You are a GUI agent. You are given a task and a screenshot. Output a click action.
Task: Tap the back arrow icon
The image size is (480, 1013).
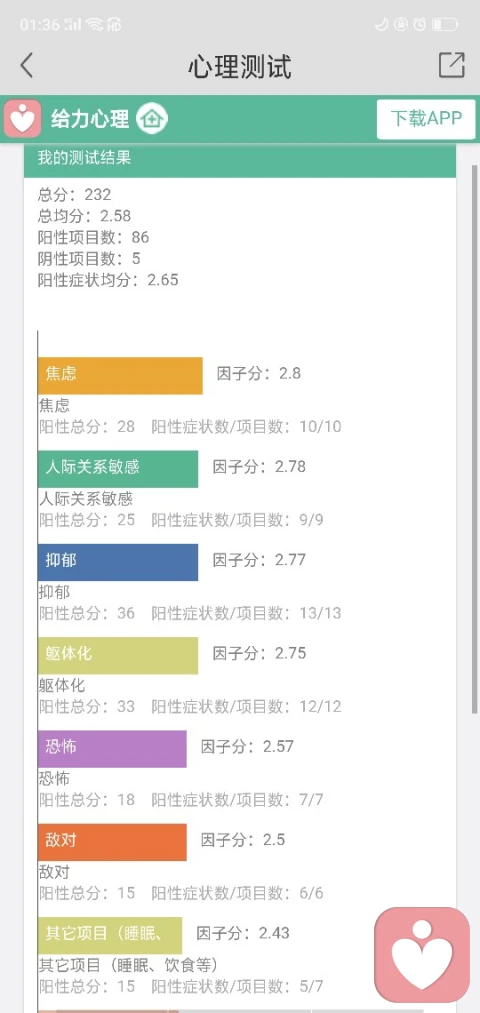click(26, 66)
